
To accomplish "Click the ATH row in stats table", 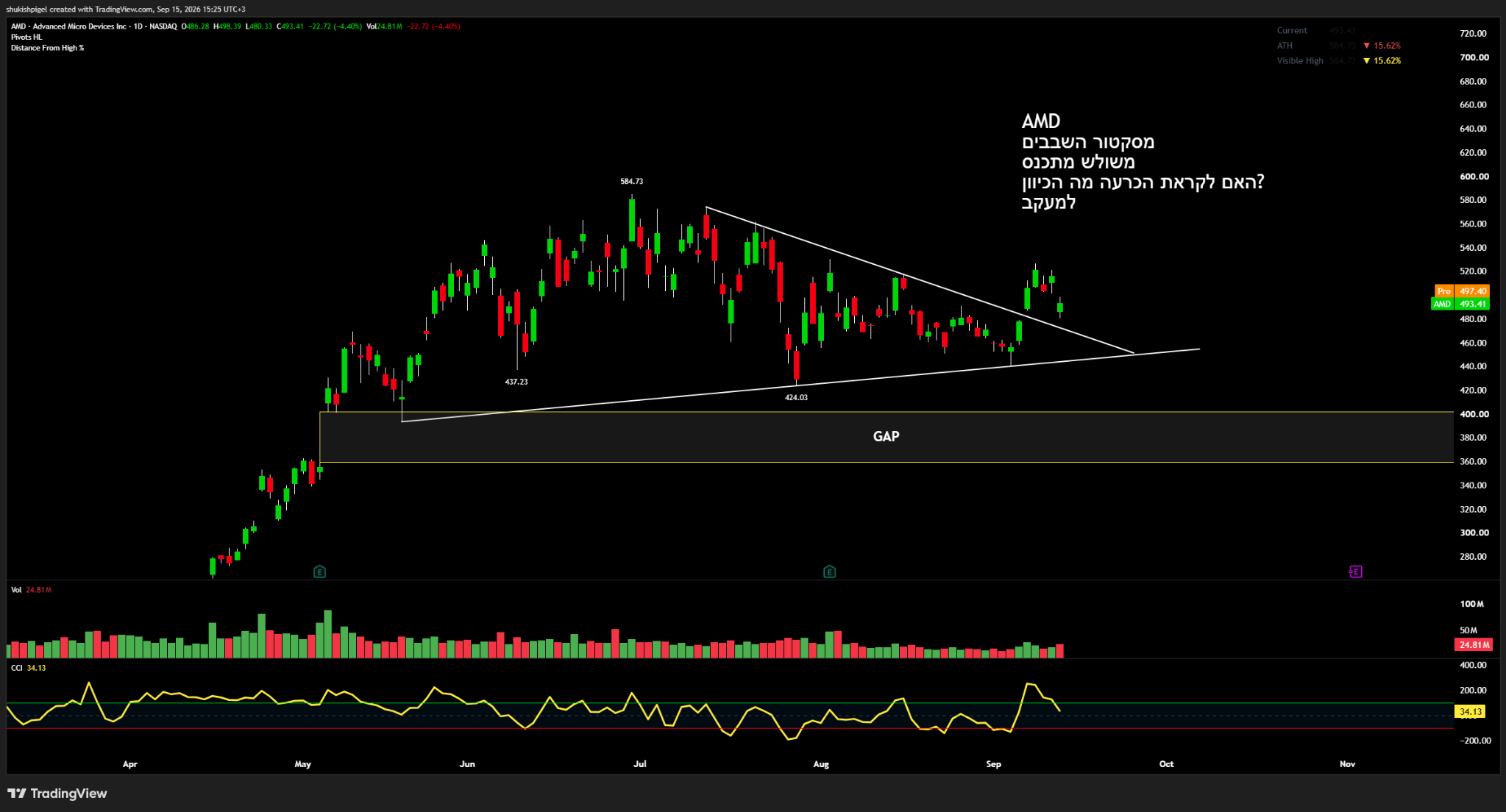I will point(1339,46).
